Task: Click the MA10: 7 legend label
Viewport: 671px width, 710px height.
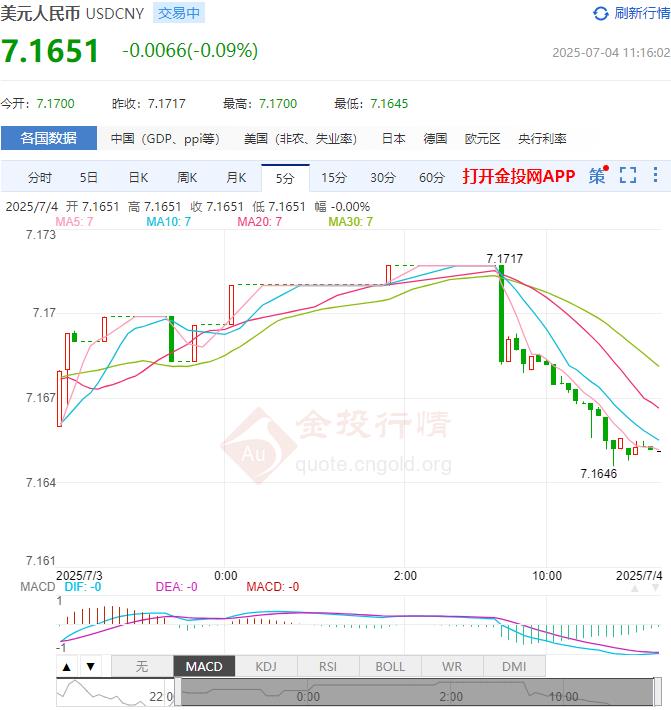Action: pos(168,222)
